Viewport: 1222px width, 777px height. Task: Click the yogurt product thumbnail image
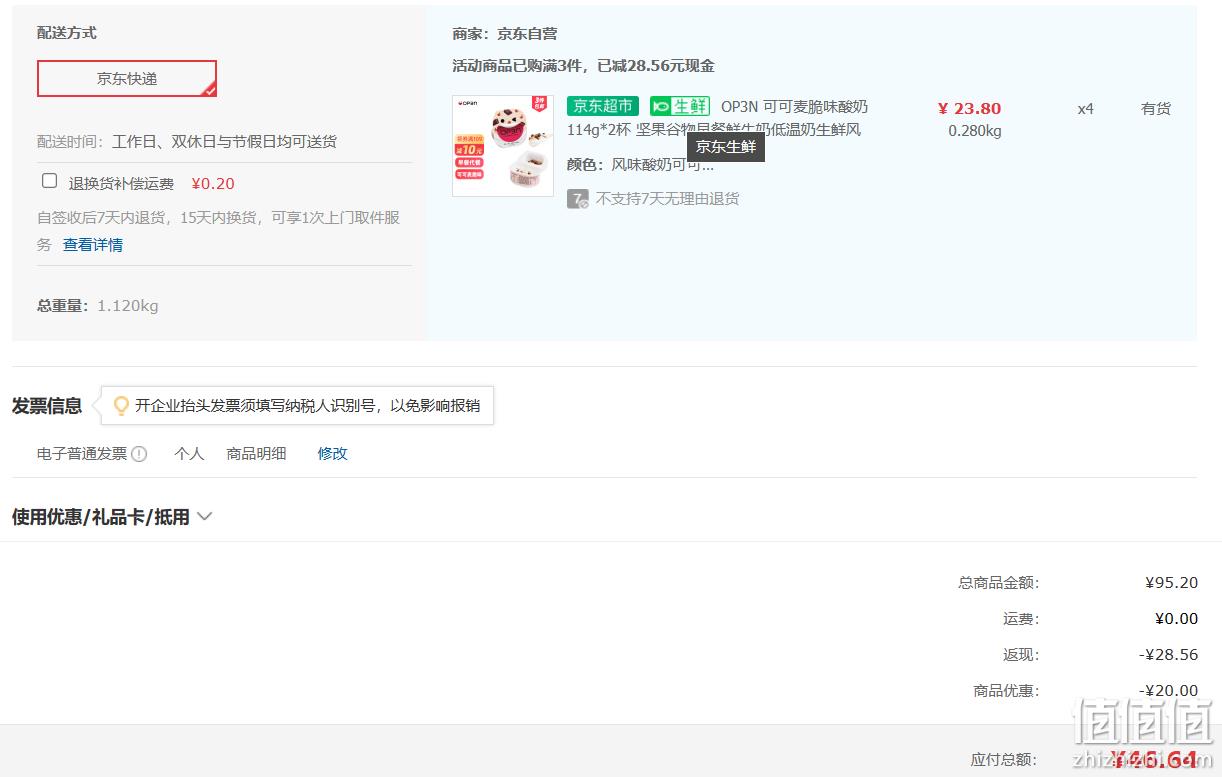point(503,146)
